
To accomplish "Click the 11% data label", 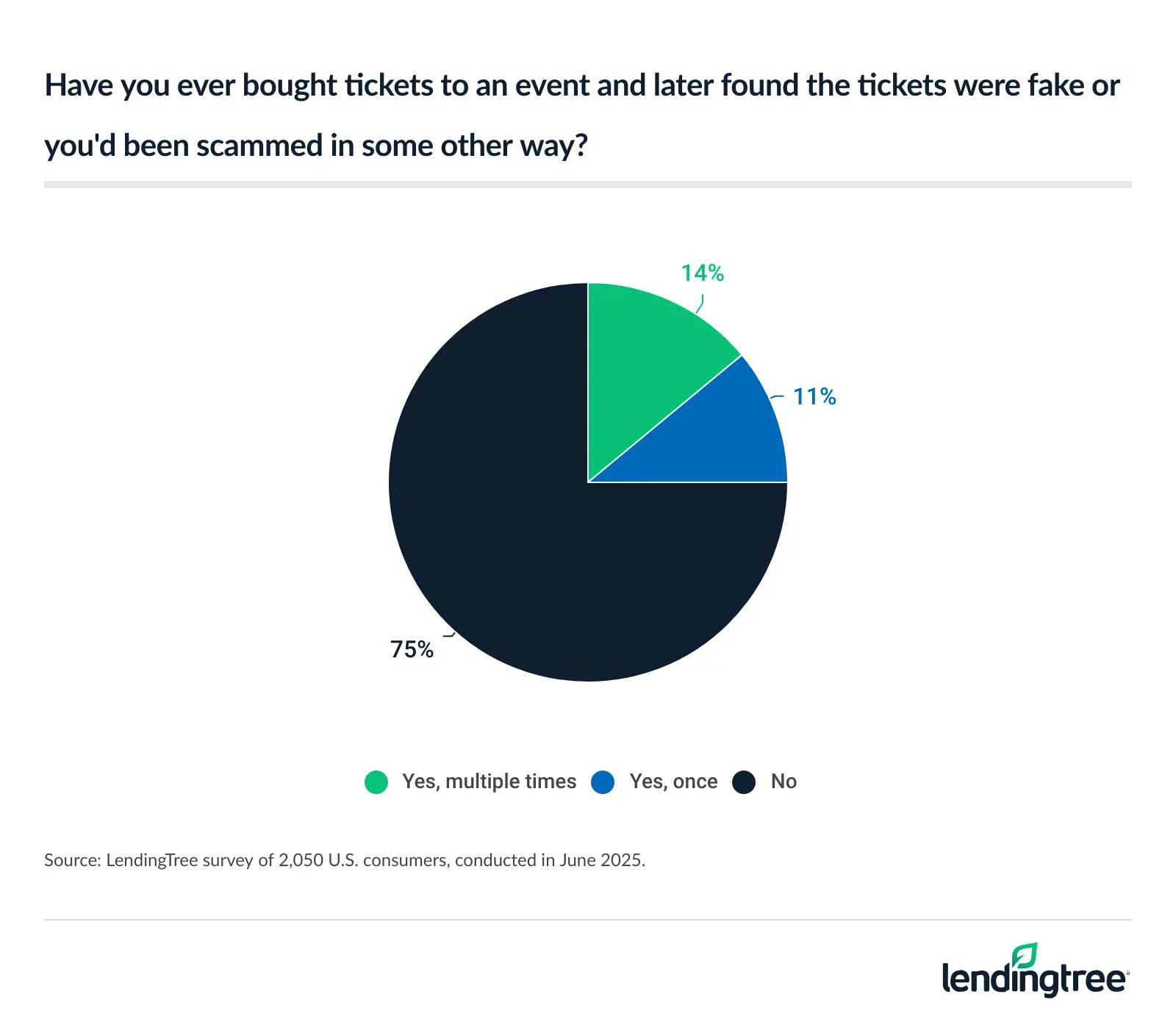I will [x=814, y=397].
